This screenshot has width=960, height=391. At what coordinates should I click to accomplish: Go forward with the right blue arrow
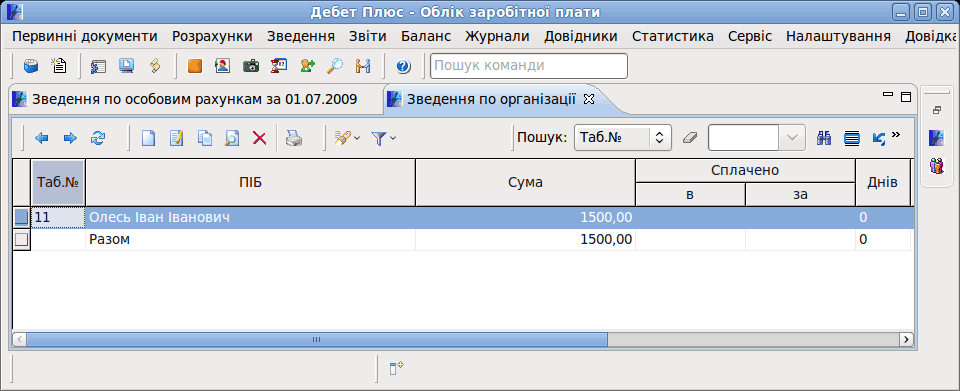point(70,138)
